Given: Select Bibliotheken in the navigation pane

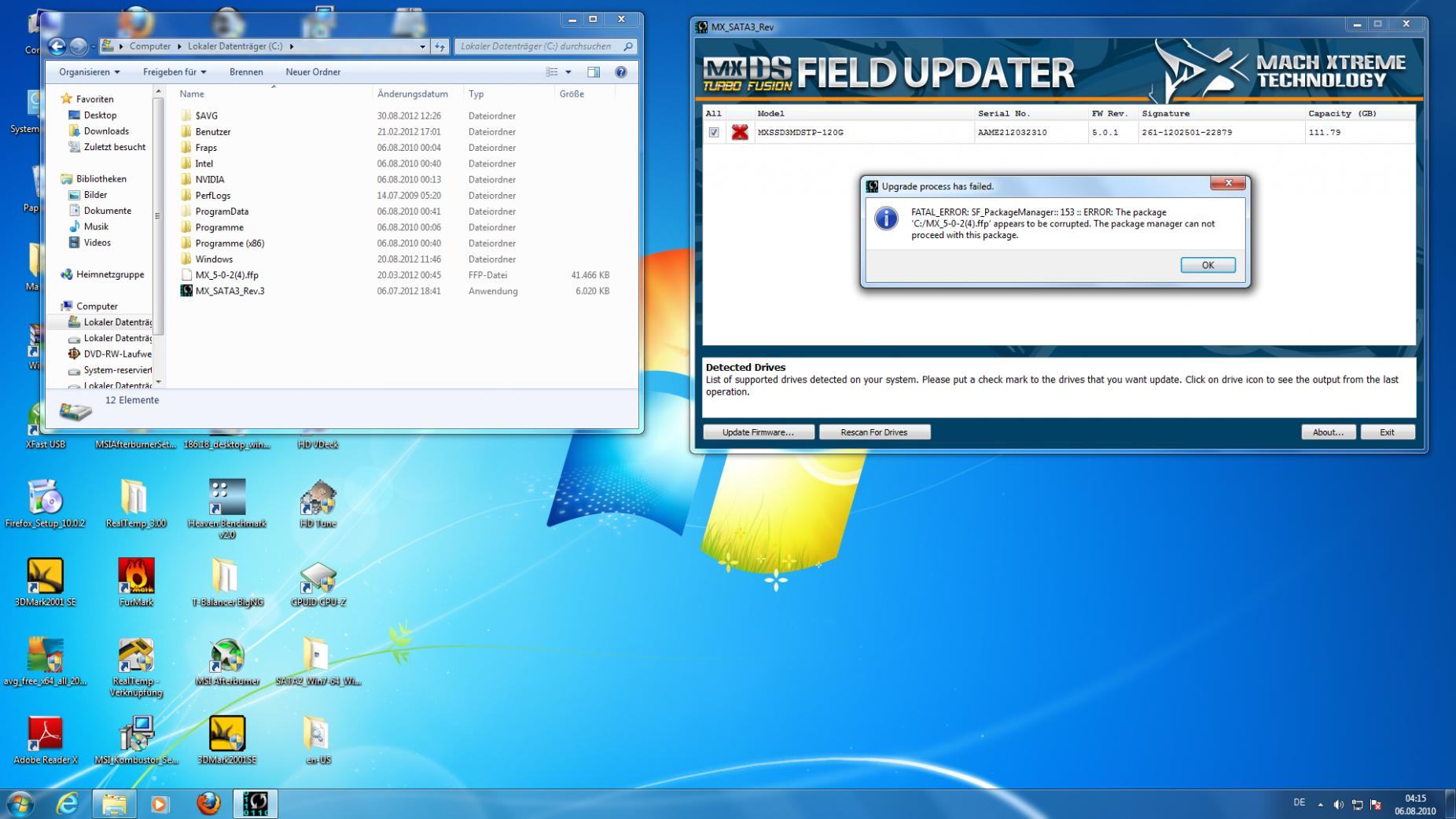Looking at the screenshot, I should point(101,179).
